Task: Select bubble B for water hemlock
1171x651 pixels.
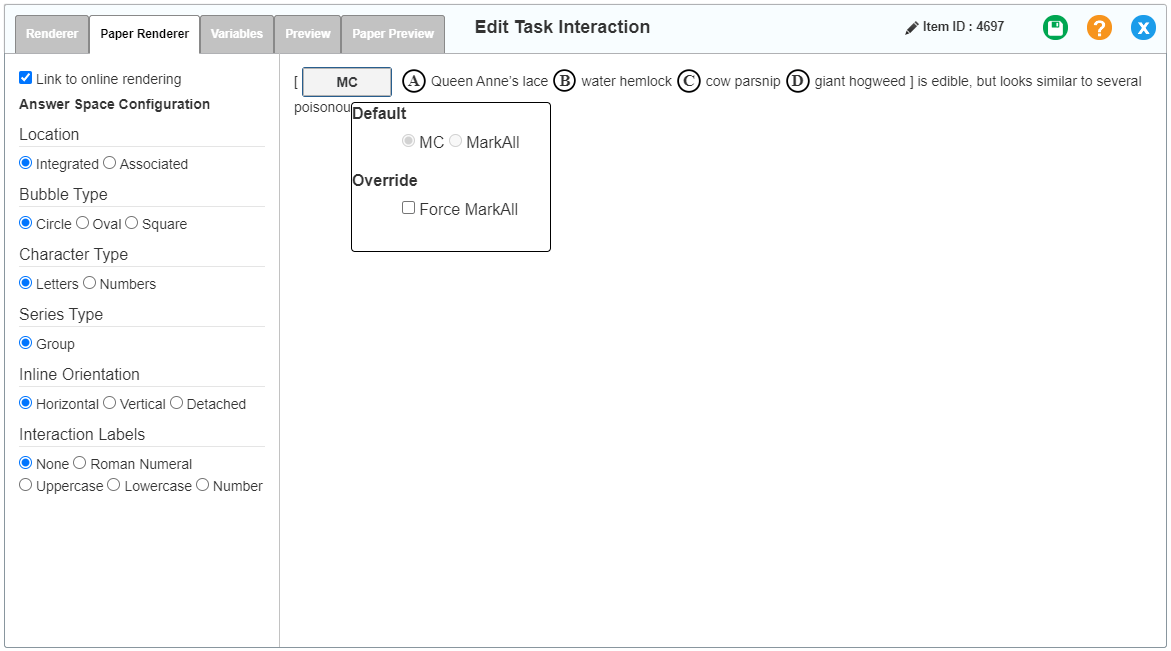Action: coord(565,81)
